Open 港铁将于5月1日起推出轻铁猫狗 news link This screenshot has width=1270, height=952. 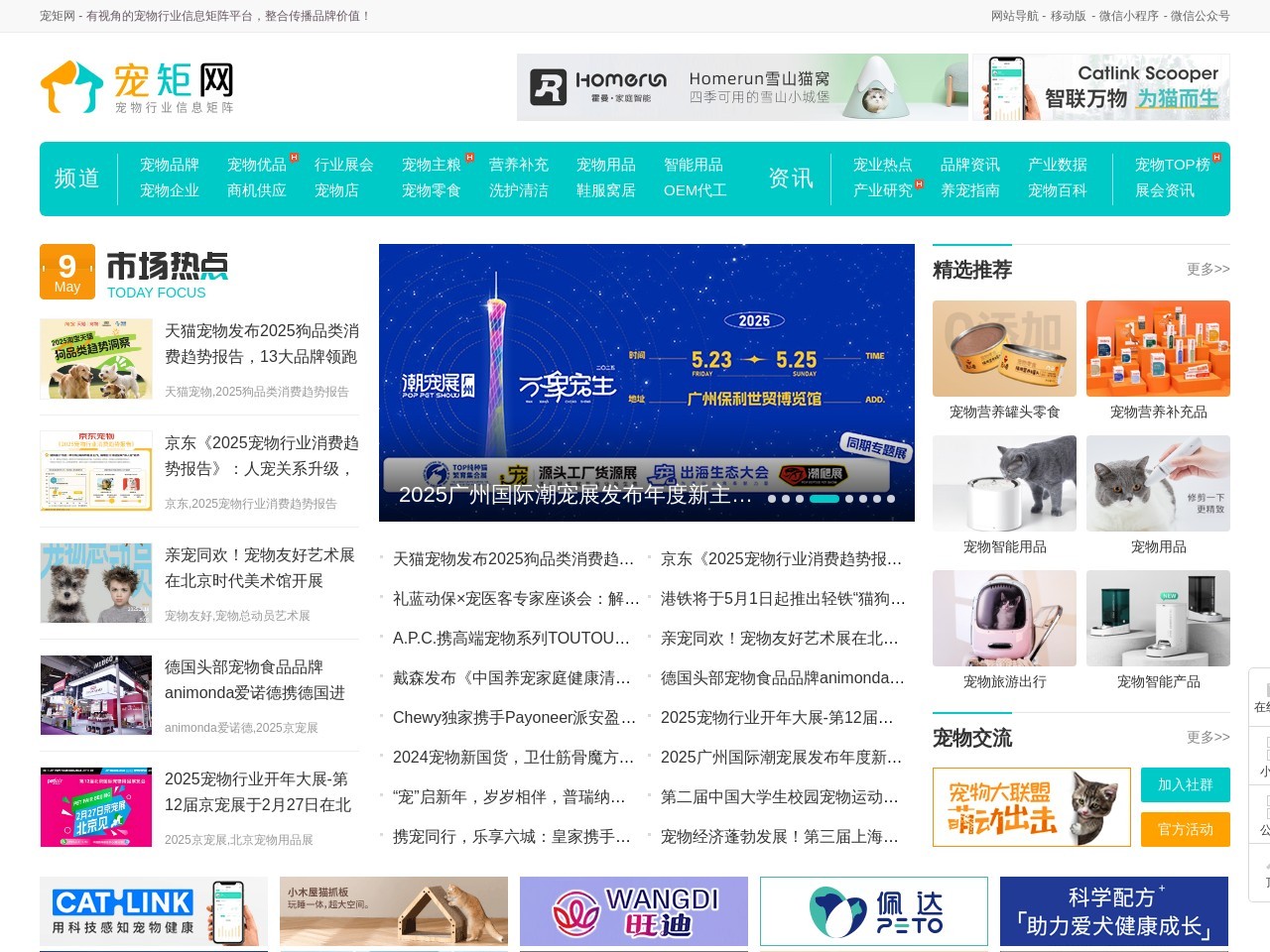783,599
